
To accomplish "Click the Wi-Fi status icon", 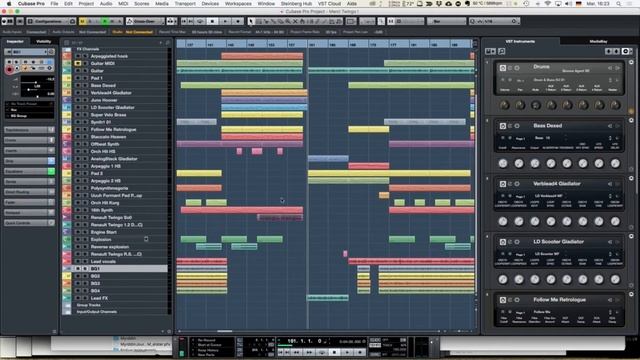I will click(x=547, y=4).
